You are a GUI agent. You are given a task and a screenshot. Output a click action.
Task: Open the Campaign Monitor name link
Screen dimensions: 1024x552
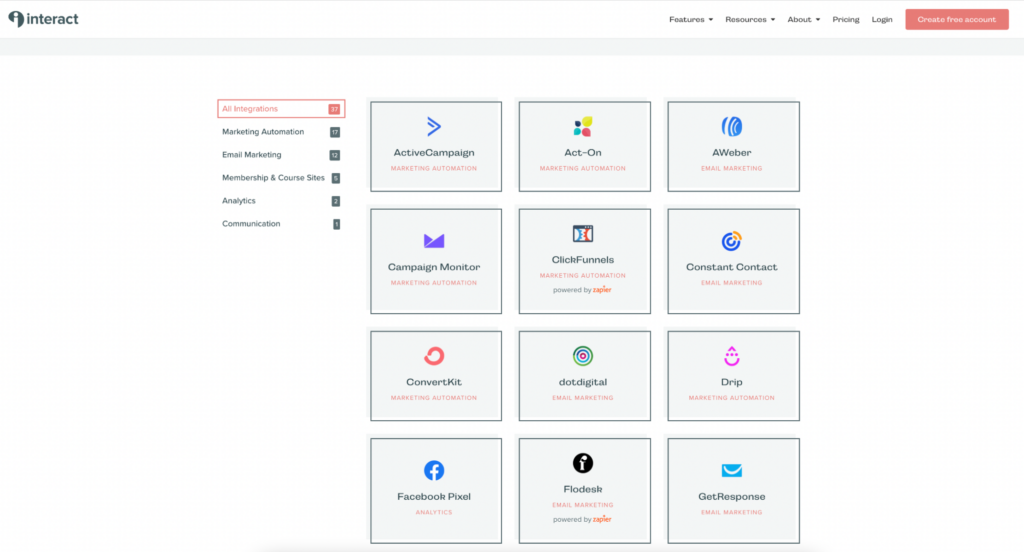tap(434, 267)
